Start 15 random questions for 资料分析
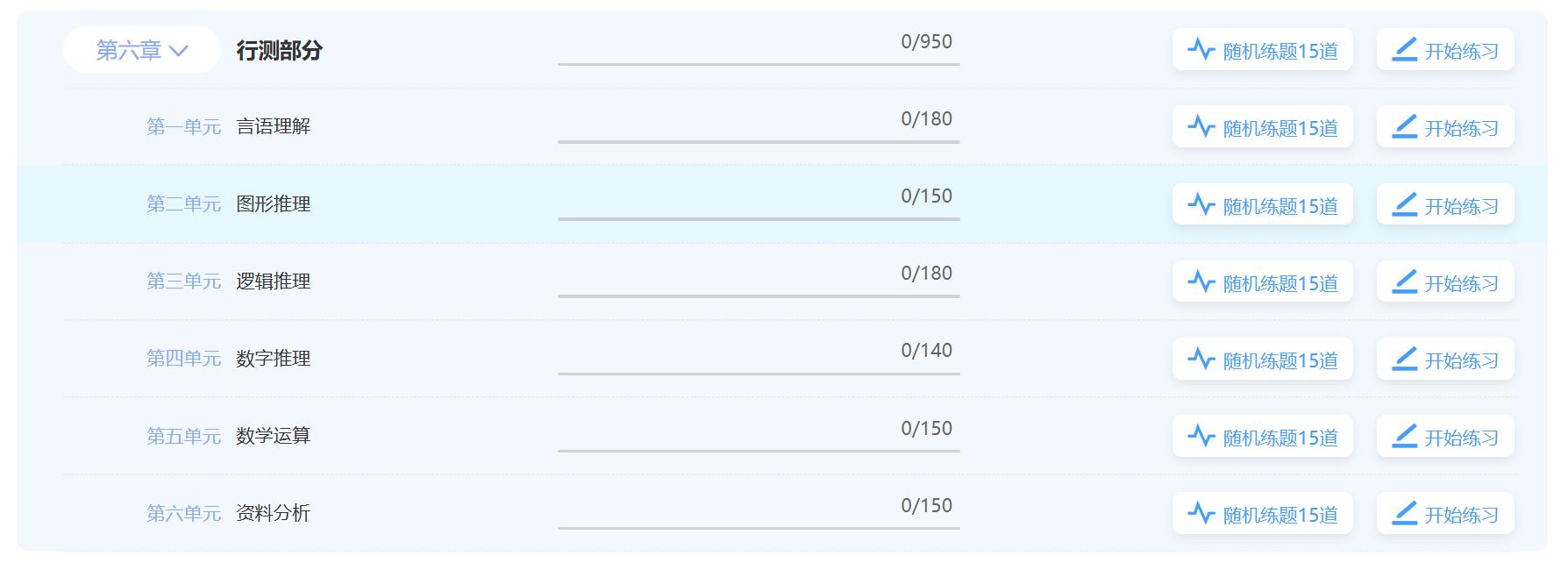This screenshot has width=1568, height=563. [x=1263, y=513]
